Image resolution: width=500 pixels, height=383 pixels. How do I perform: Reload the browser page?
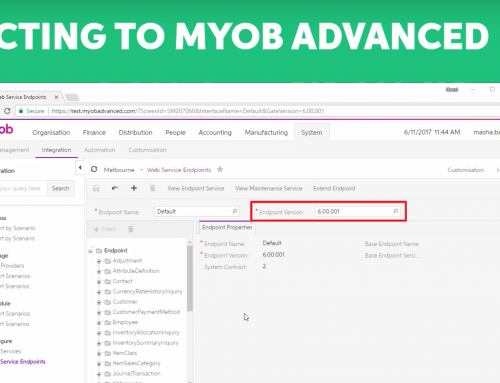[x=7, y=111]
